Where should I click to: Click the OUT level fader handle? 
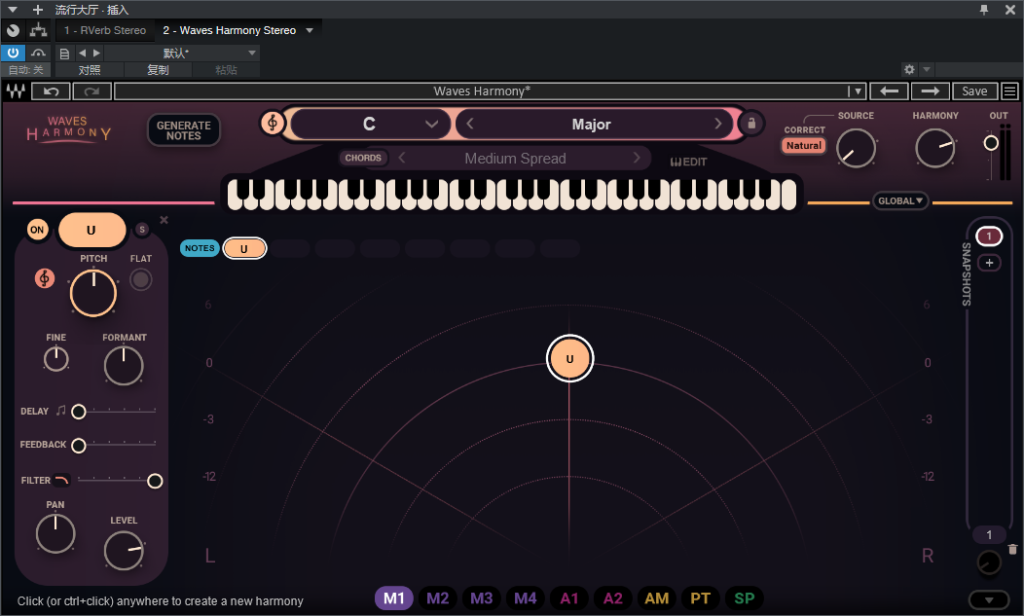[x=991, y=143]
